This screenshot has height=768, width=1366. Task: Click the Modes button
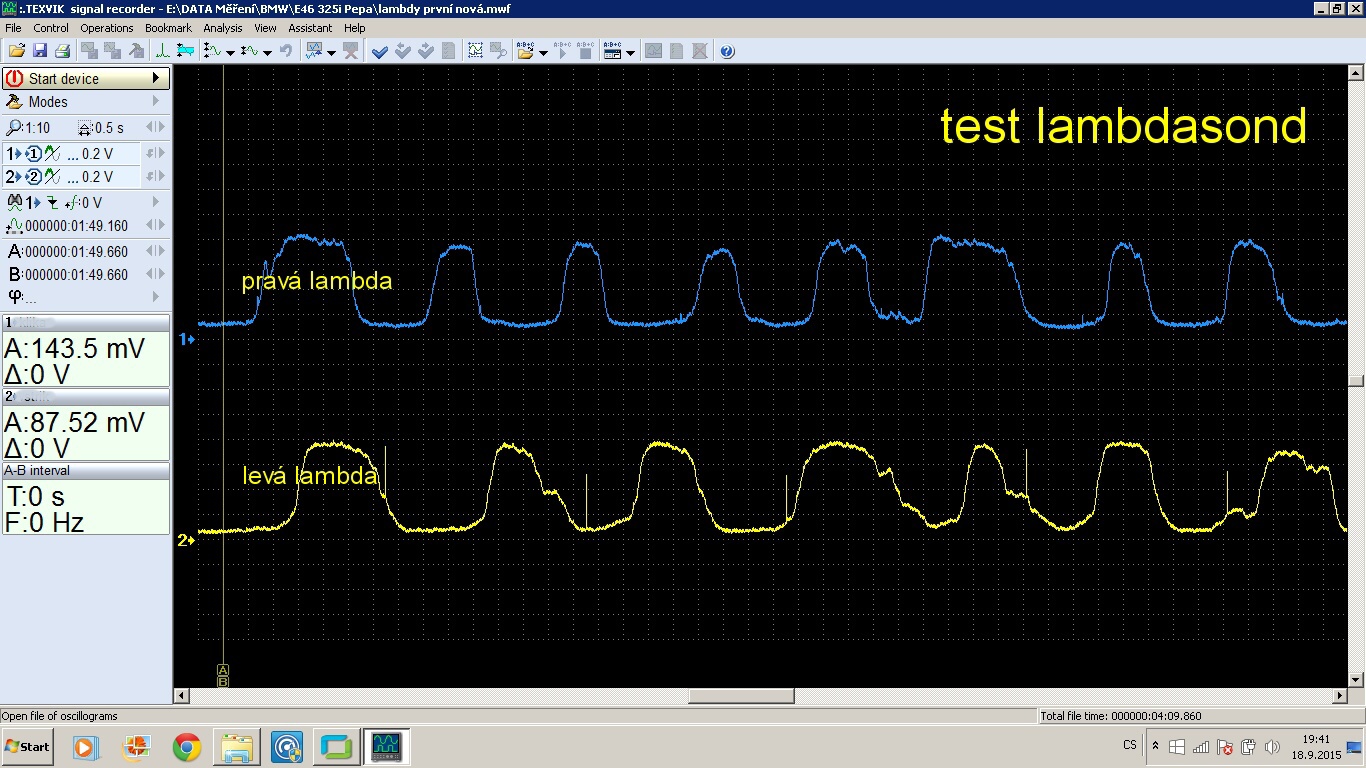(86, 101)
